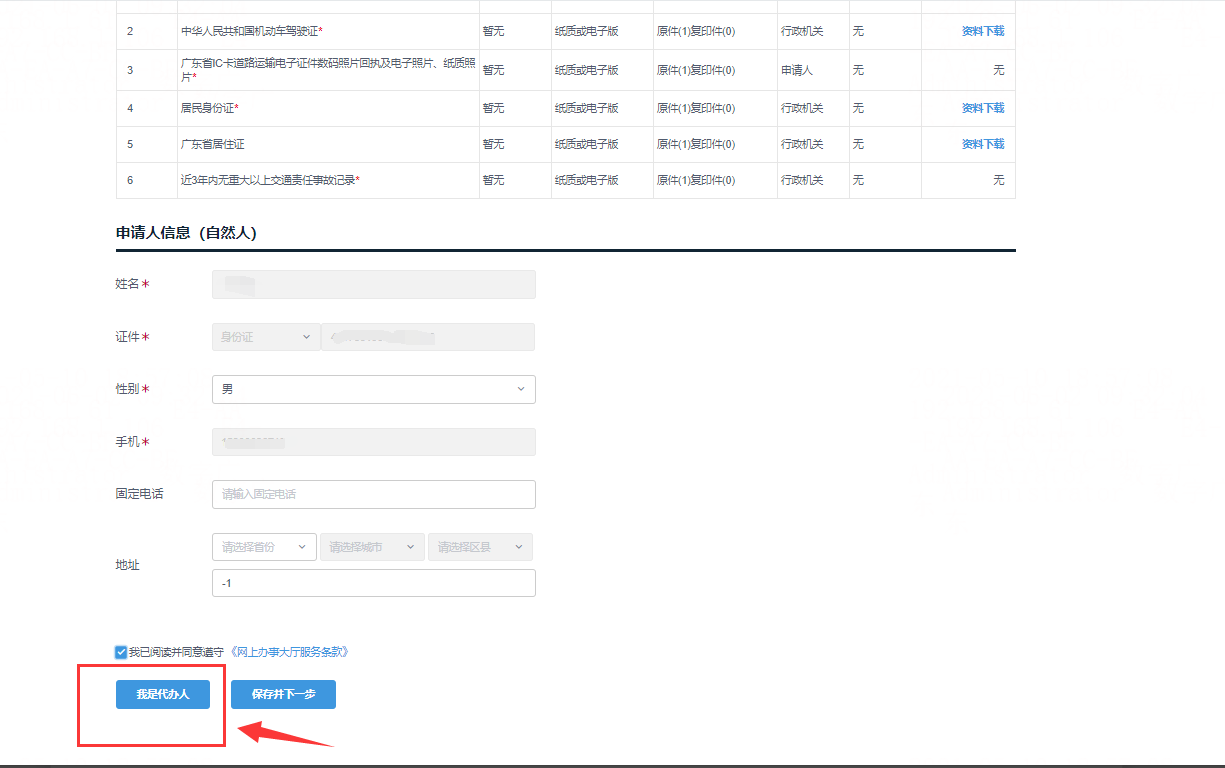Image resolution: width=1225 pixels, height=768 pixels.
Task: Open the 身份证 document type dropdown
Action: pyautogui.click(x=265, y=337)
